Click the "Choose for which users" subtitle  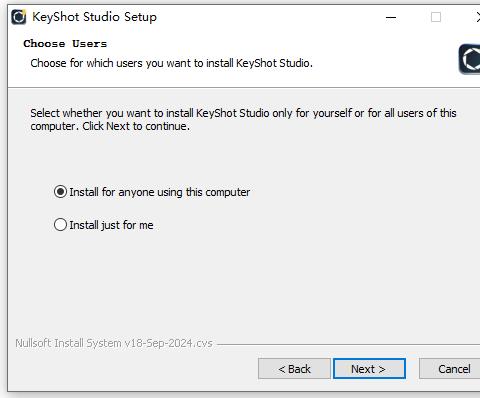pyautogui.click(x=171, y=63)
